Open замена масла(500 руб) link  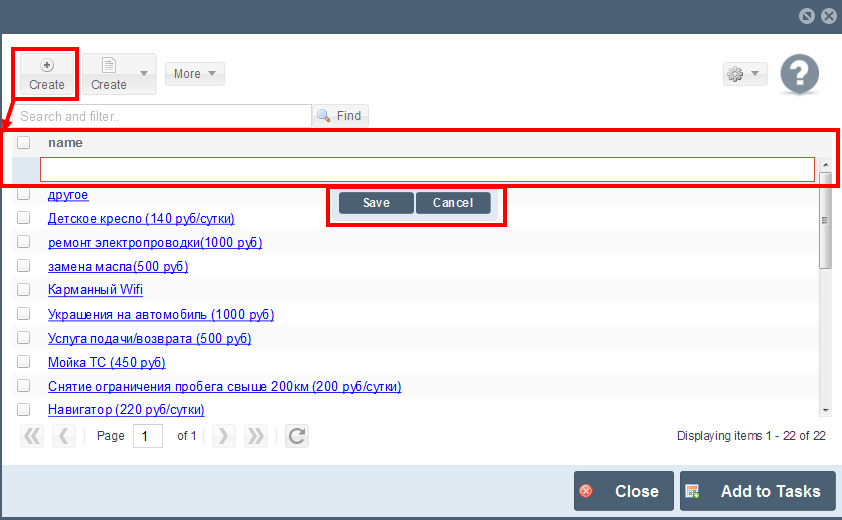click(118, 266)
